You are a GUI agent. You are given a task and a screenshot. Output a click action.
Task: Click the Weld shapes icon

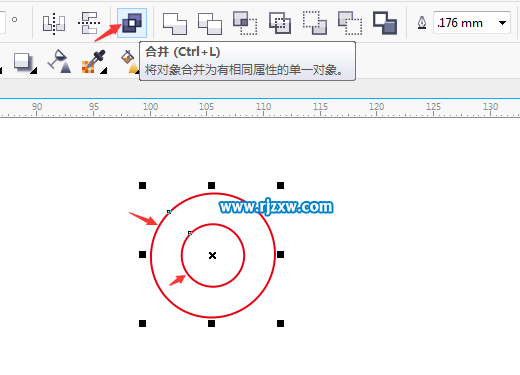[175, 24]
